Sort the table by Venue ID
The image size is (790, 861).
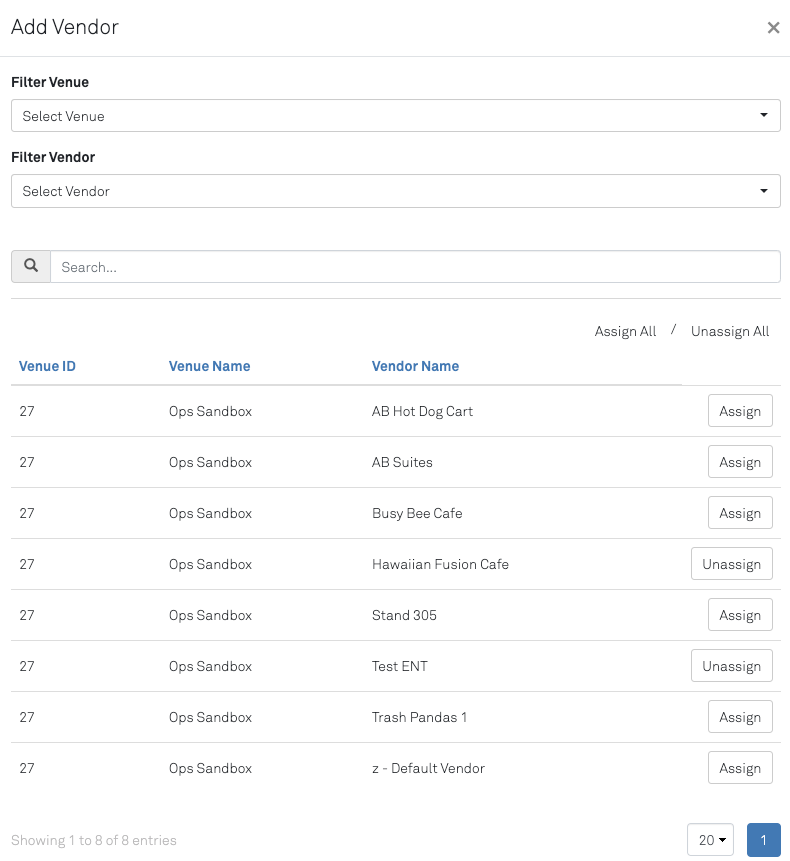pyautogui.click(x=47, y=366)
